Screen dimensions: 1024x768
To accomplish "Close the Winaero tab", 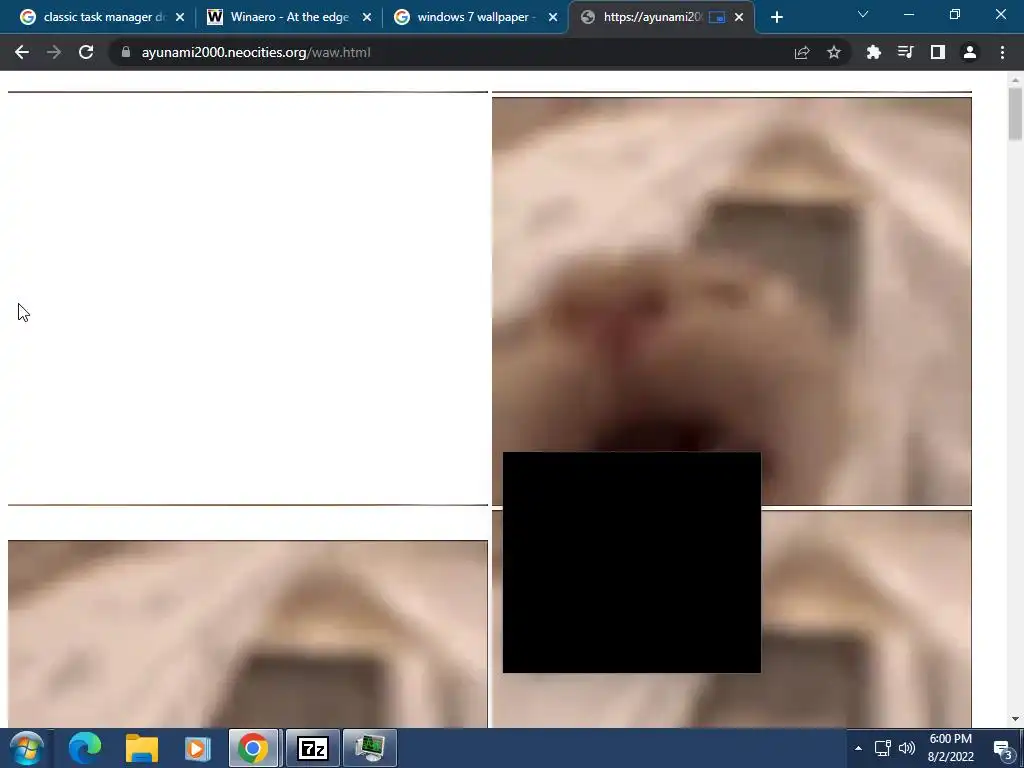I will pyautogui.click(x=367, y=17).
